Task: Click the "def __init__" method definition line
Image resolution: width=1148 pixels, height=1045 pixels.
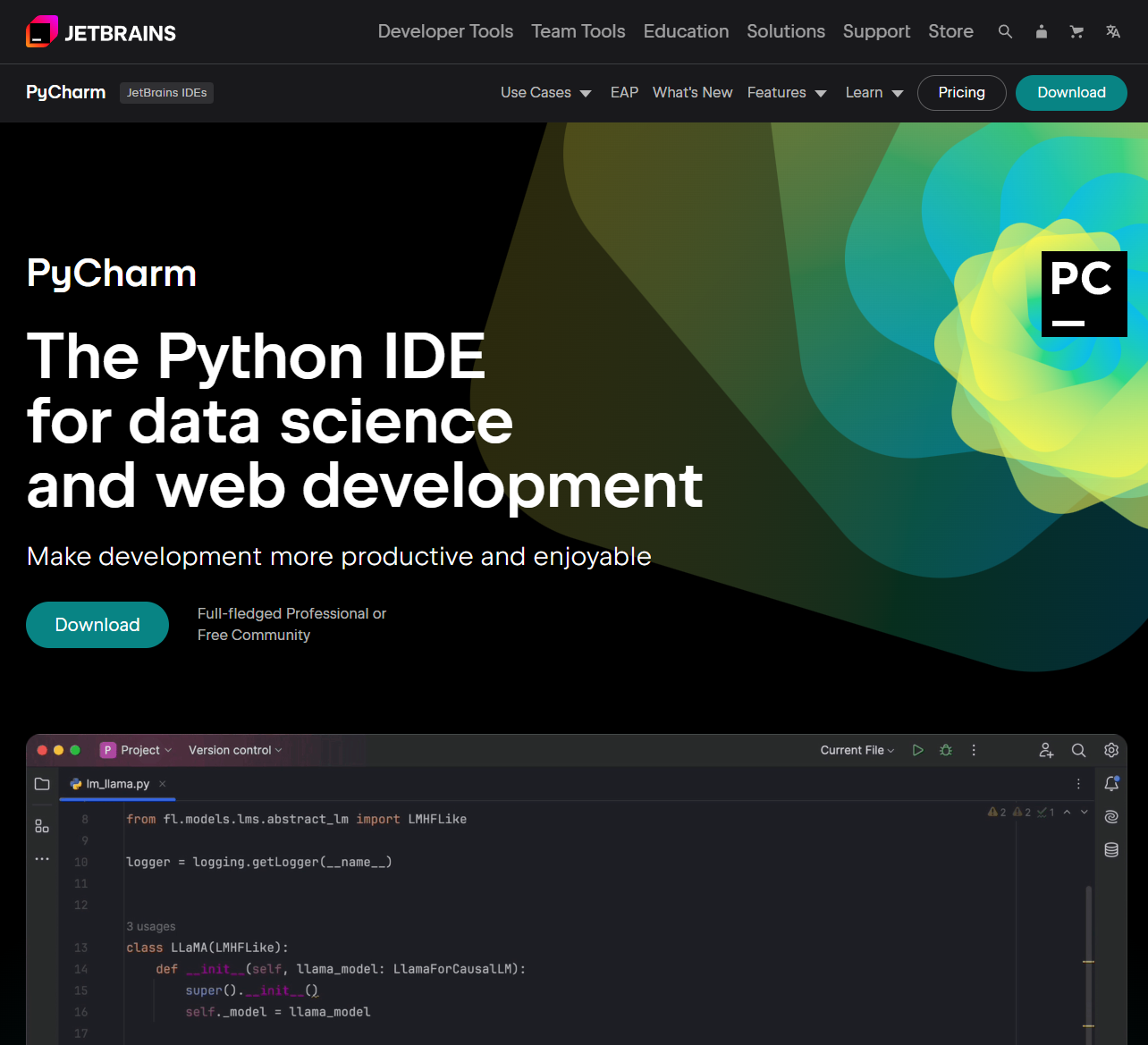Action: (341, 969)
